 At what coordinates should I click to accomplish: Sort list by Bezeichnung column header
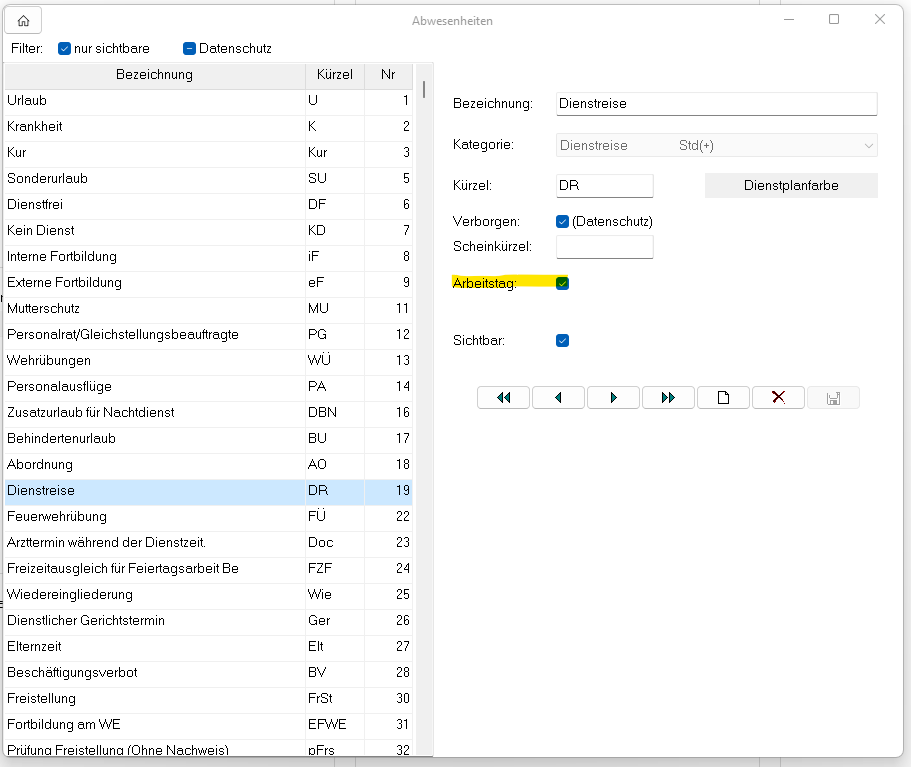(x=154, y=75)
